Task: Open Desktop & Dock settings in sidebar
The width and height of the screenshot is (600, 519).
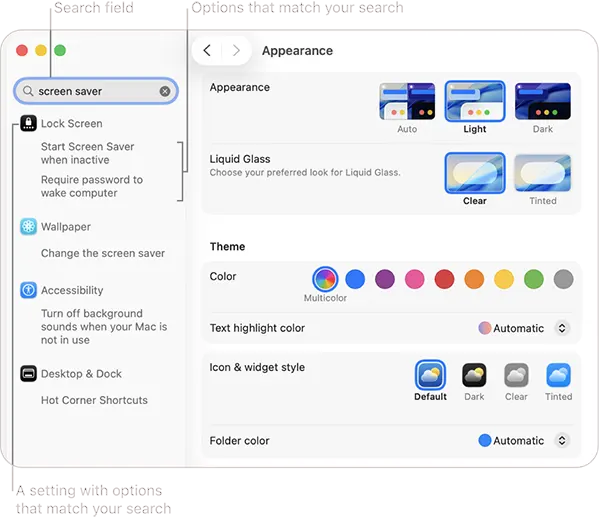Action: (x=81, y=374)
